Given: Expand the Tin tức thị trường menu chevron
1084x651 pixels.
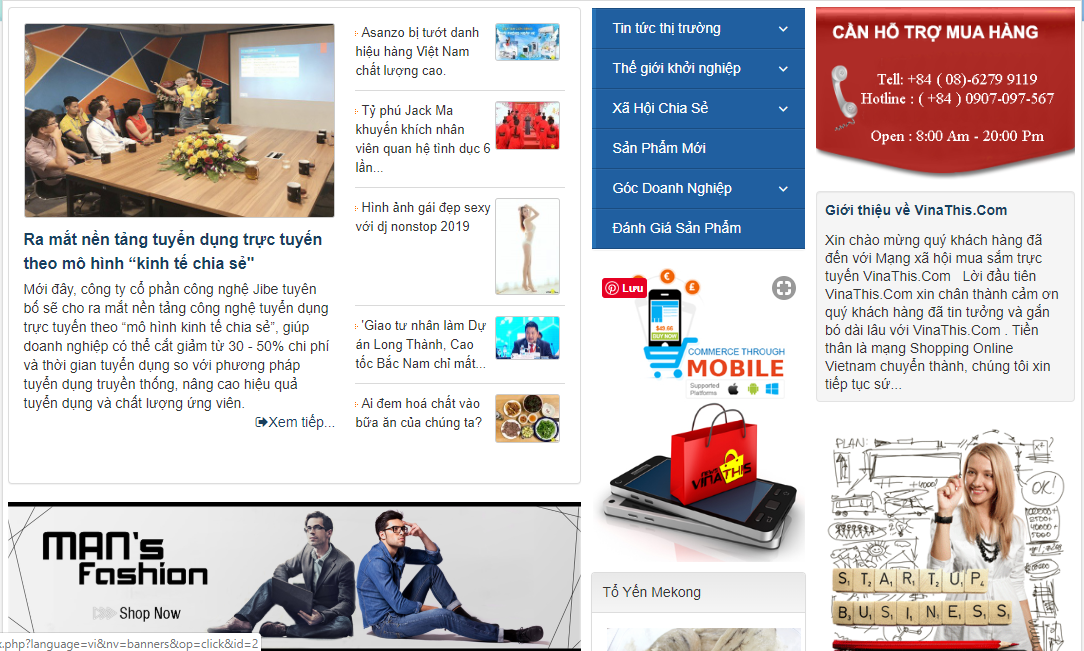Looking at the screenshot, I should pyautogui.click(x=783, y=29).
